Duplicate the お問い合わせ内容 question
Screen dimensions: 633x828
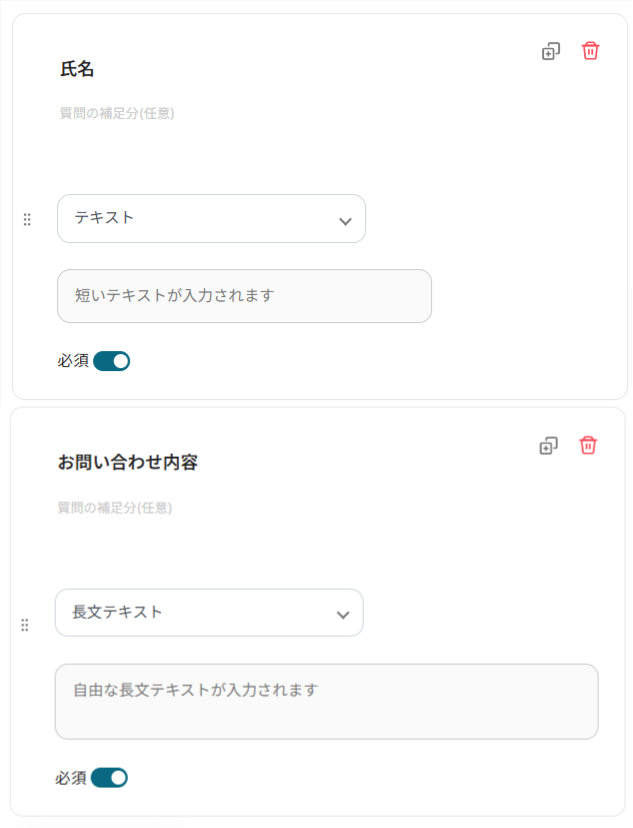(x=548, y=445)
